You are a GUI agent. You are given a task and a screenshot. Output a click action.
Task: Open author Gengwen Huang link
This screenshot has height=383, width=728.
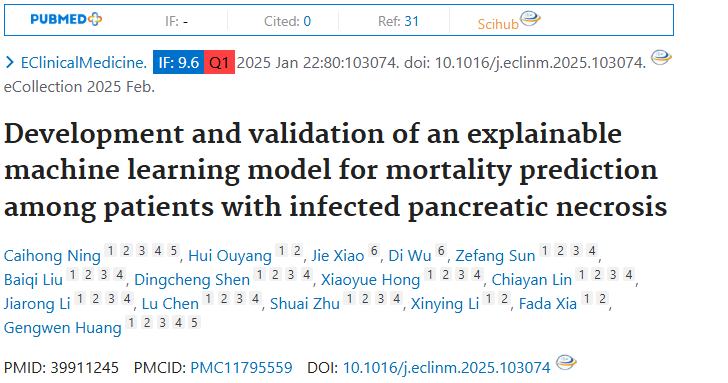click(63, 328)
